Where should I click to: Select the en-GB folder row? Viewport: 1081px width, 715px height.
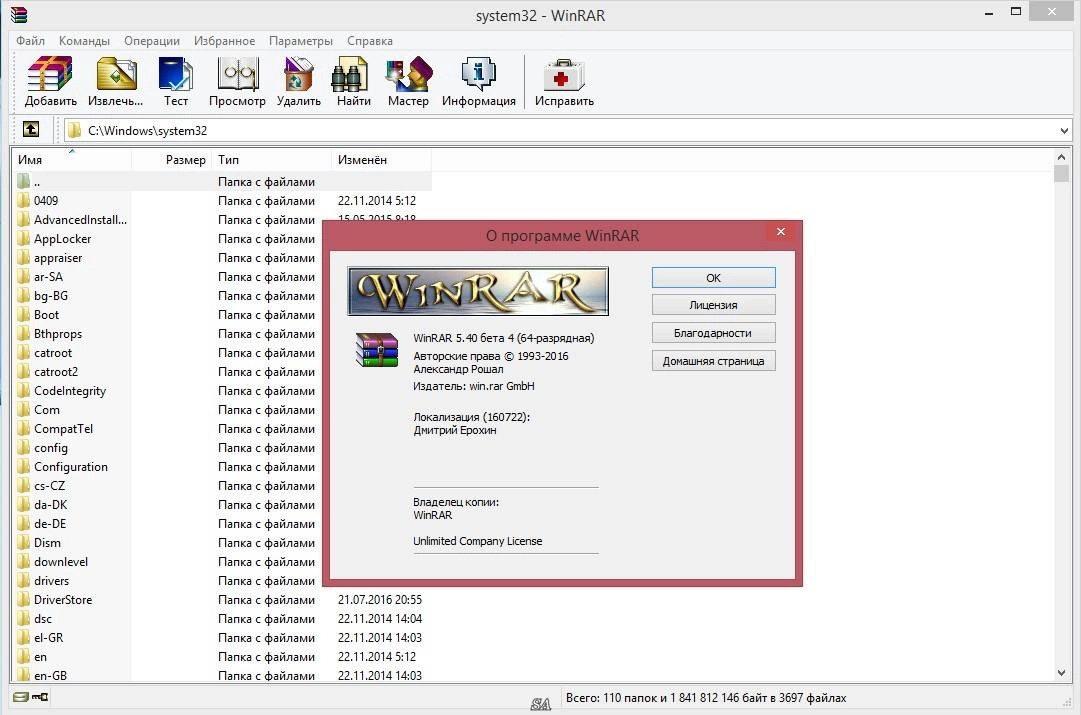222,676
